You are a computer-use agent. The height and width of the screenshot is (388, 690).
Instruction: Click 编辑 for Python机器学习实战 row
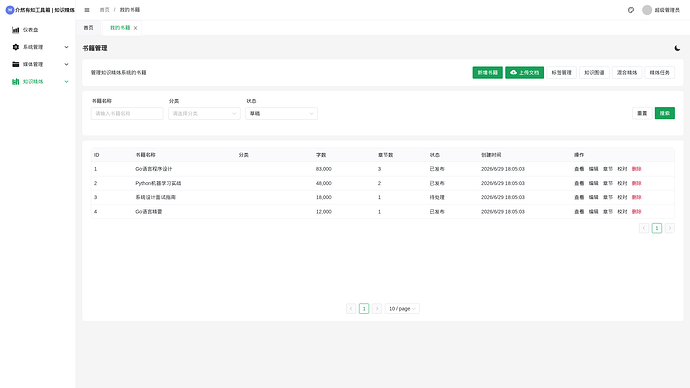coord(594,183)
